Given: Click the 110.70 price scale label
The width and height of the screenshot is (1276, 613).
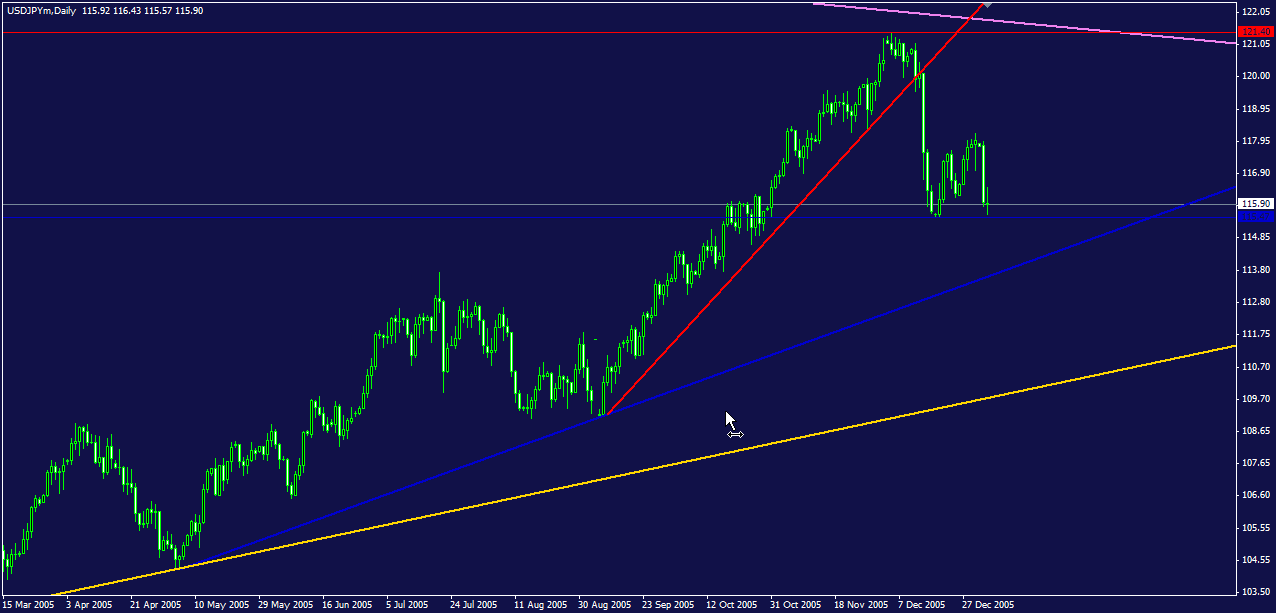Looking at the screenshot, I should pyautogui.click(x=1256, y=367).
